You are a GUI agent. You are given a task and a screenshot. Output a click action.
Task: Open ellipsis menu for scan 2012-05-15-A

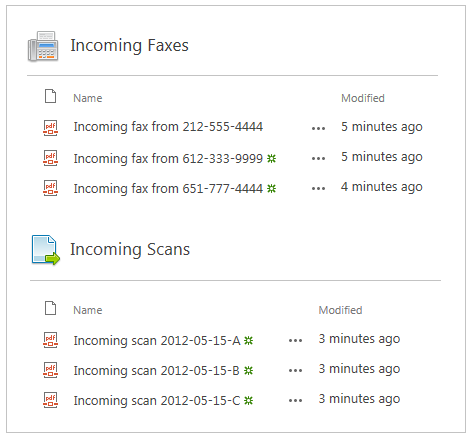point(295,340)
